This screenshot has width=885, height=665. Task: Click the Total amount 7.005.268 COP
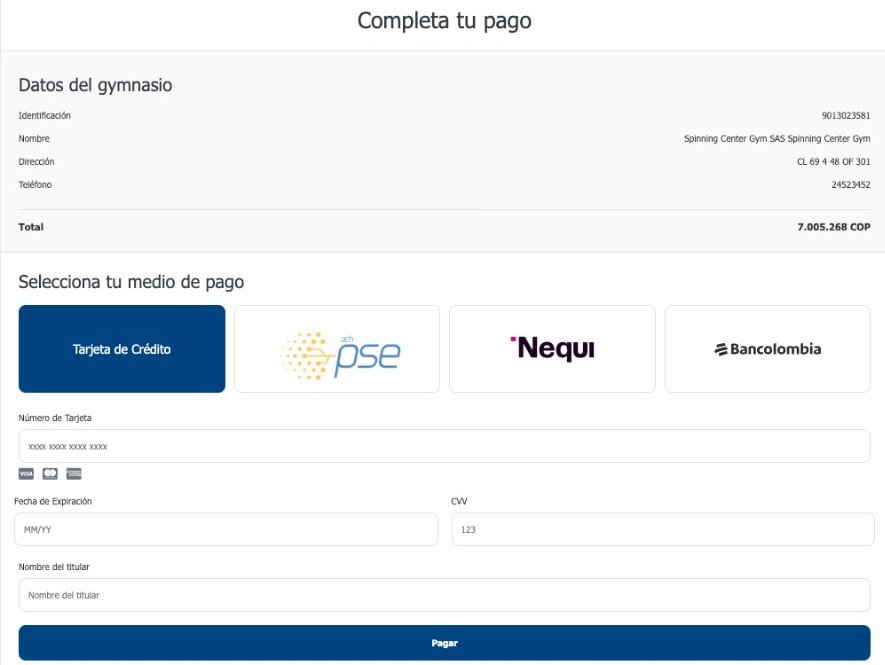click(x=834, y=227)
